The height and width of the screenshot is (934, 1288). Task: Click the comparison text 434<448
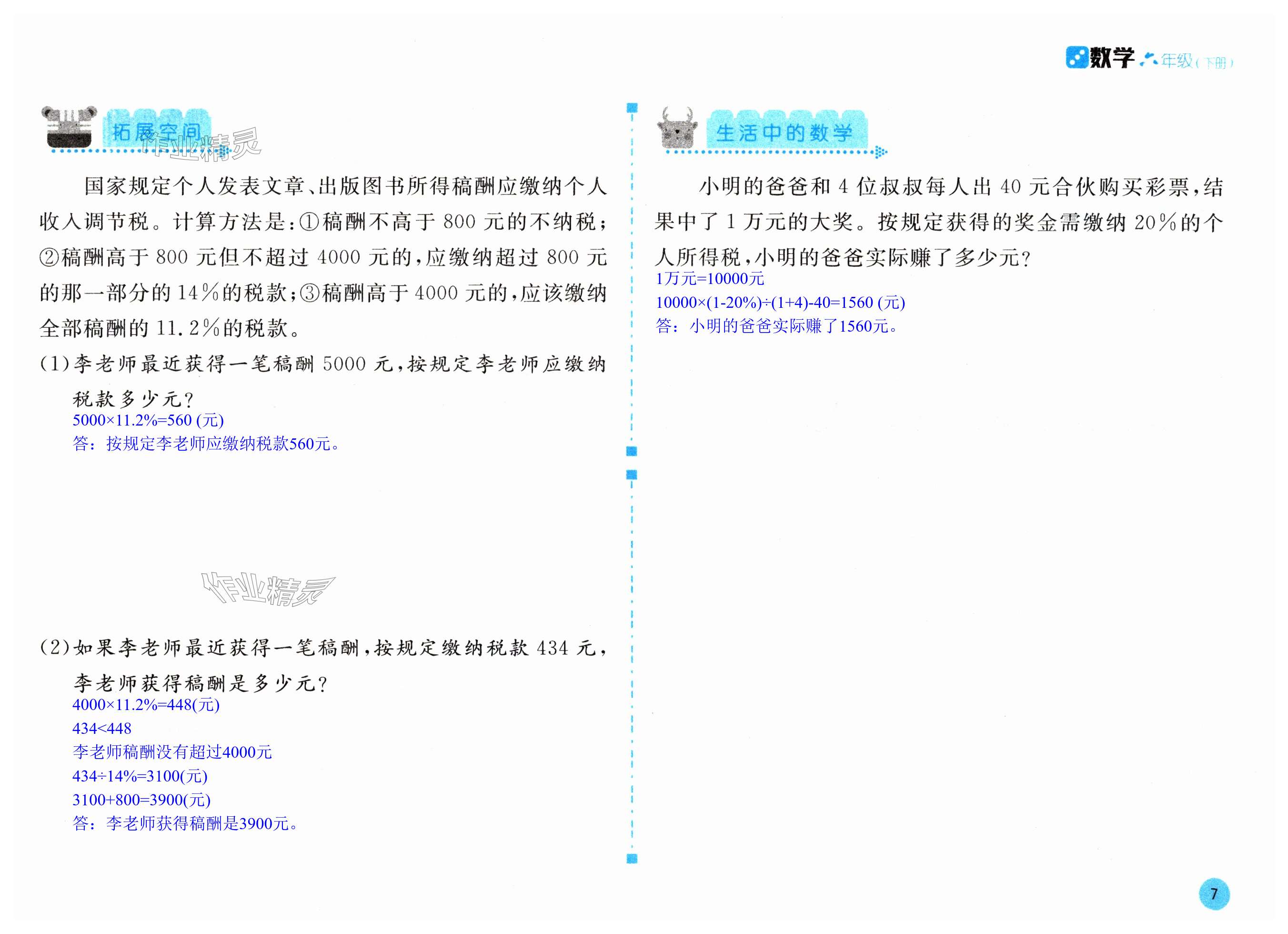click(101, 728)
